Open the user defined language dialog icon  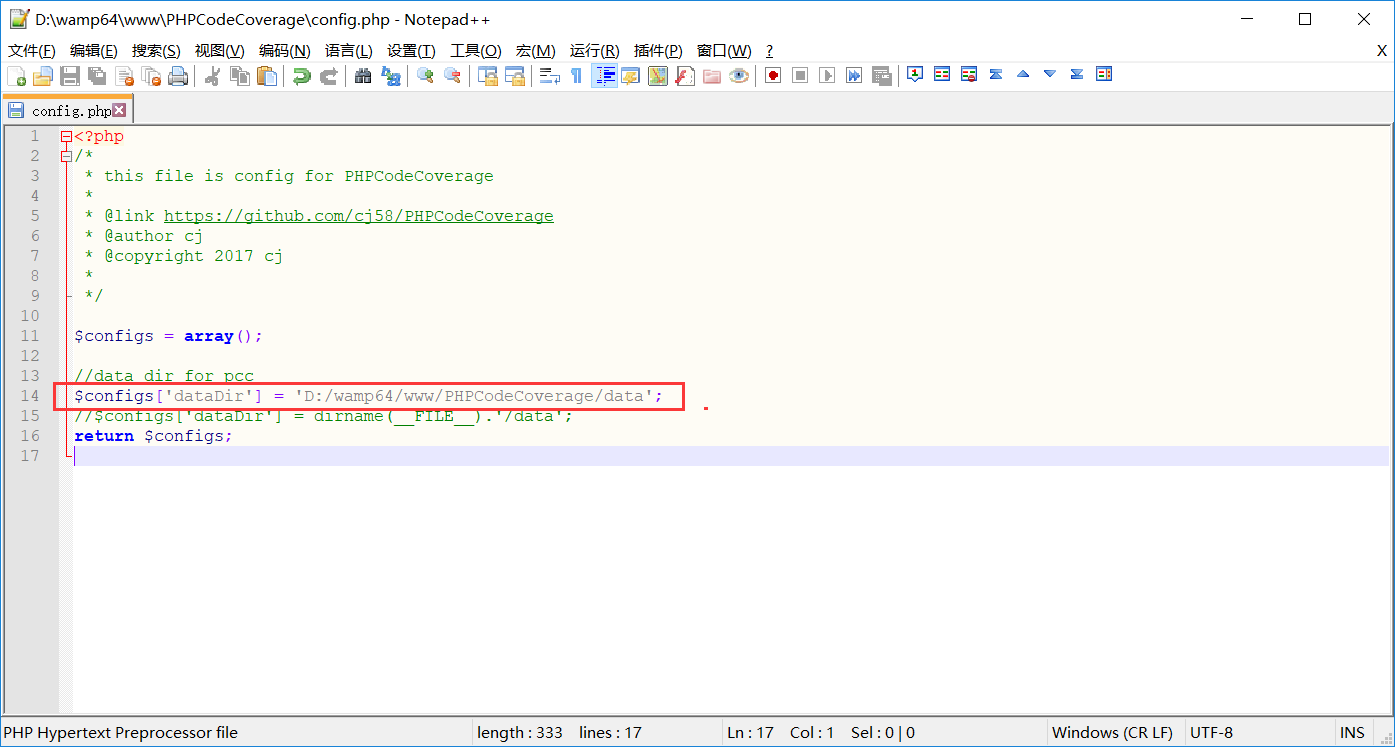click(631, 75)
